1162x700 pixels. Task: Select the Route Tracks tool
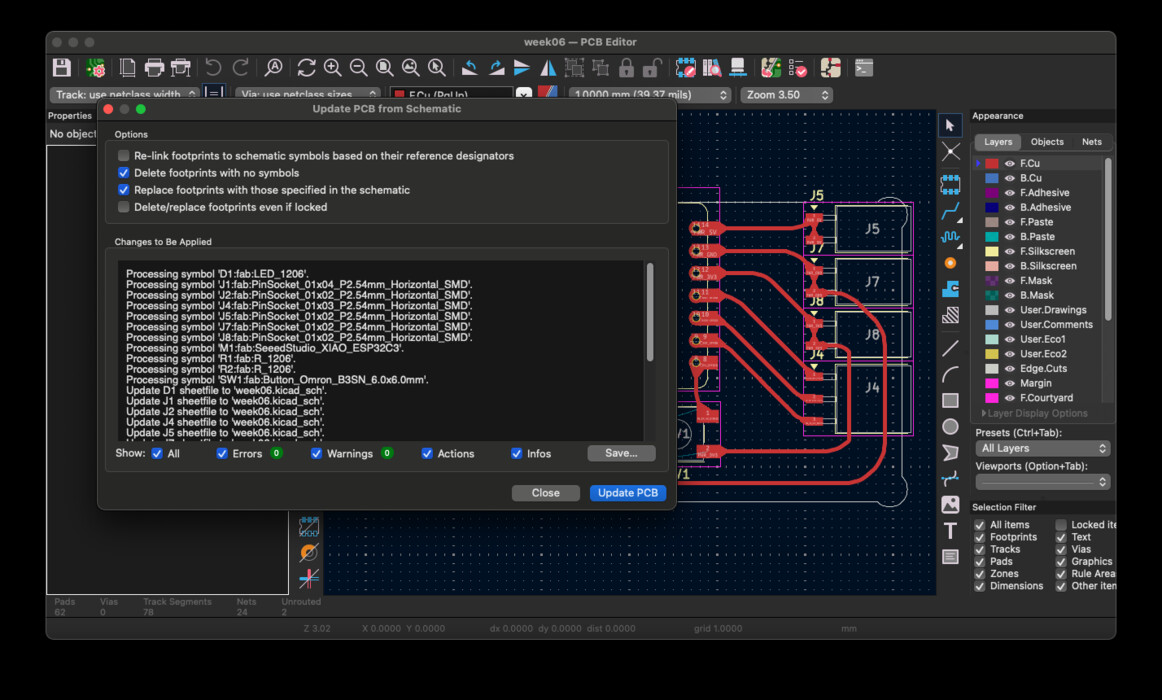(950, 212)
